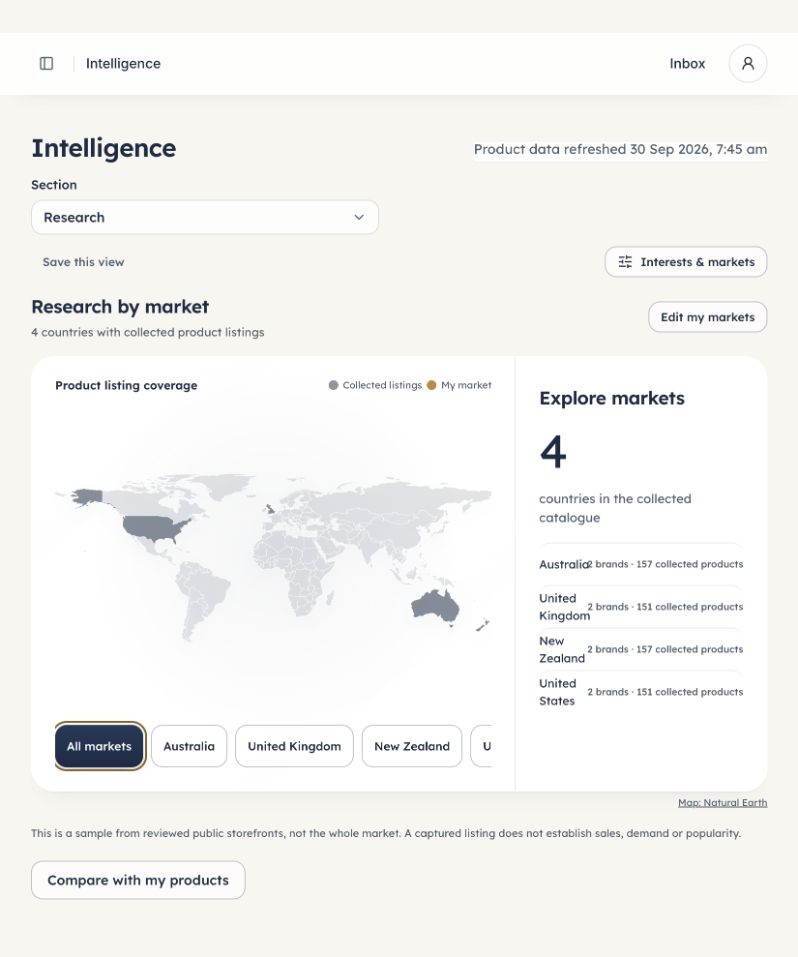
Task: Open the Map: Natural Earth link
Action: 722,803
